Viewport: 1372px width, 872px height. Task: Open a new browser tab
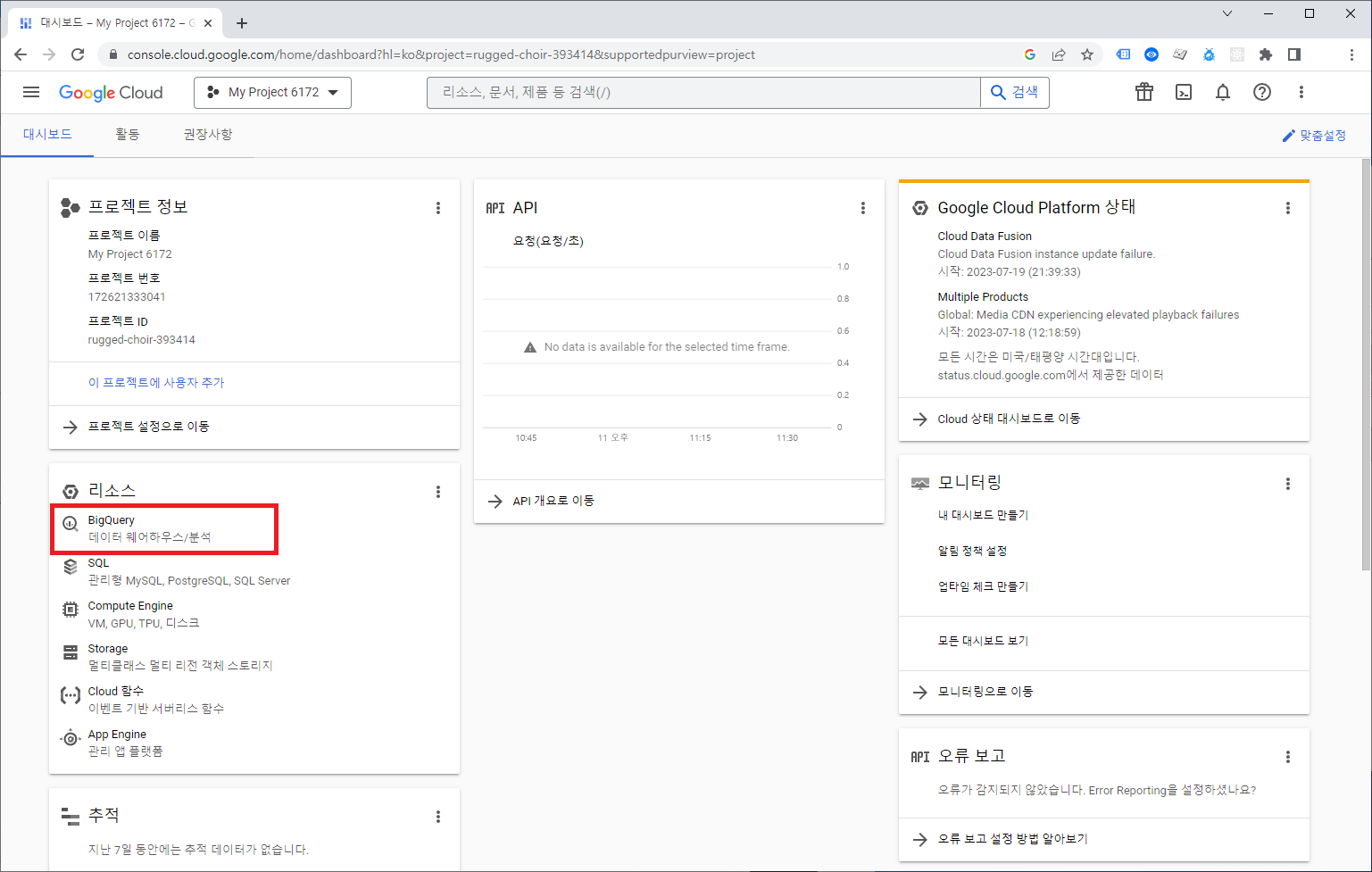click(242, 23)
